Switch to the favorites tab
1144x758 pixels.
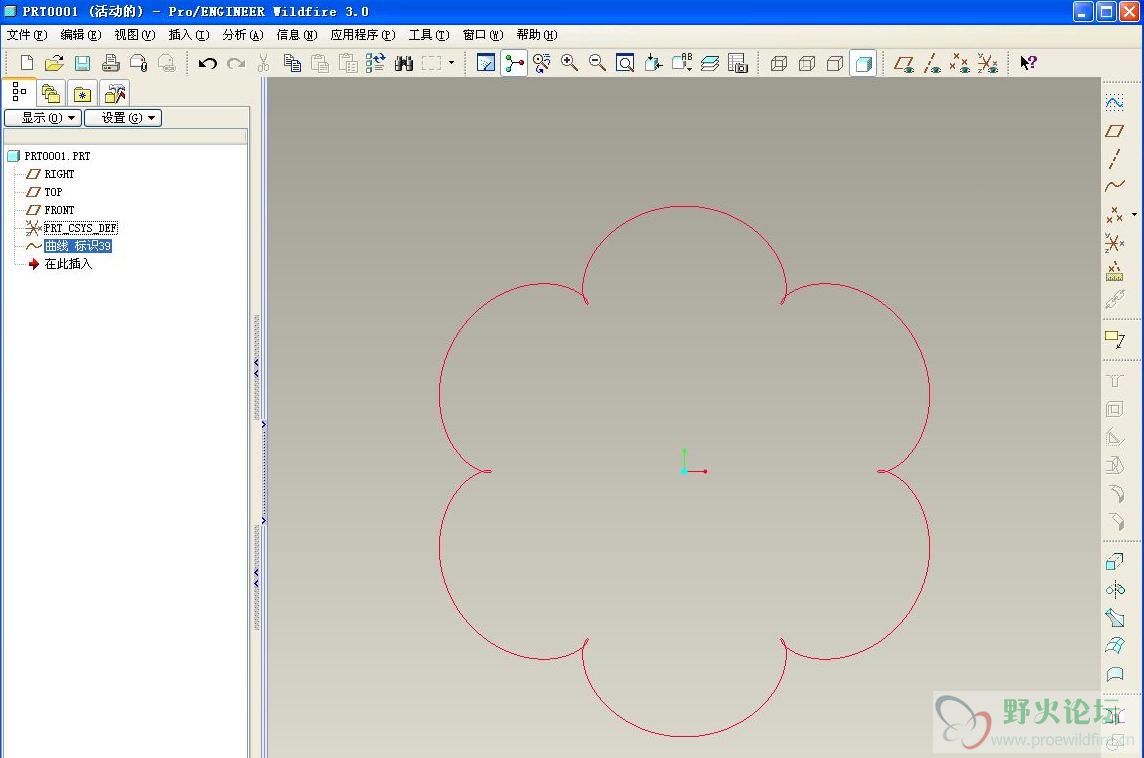[x=82, y=93]
